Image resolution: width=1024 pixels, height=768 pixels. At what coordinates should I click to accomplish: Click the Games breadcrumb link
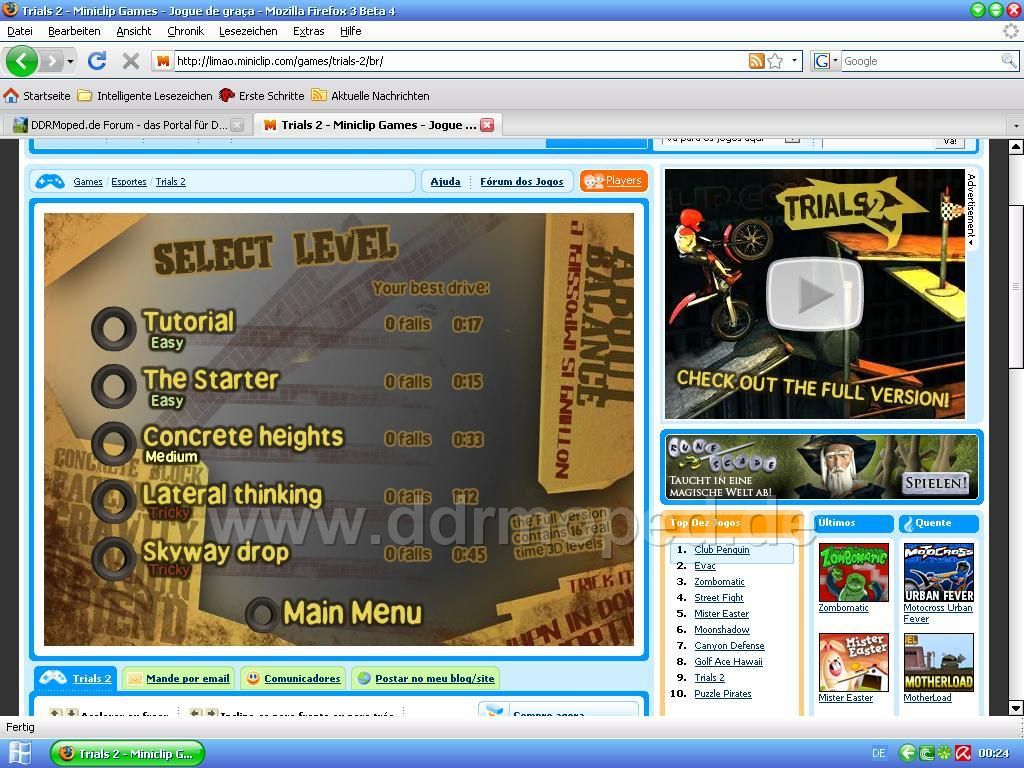[88, 182]
